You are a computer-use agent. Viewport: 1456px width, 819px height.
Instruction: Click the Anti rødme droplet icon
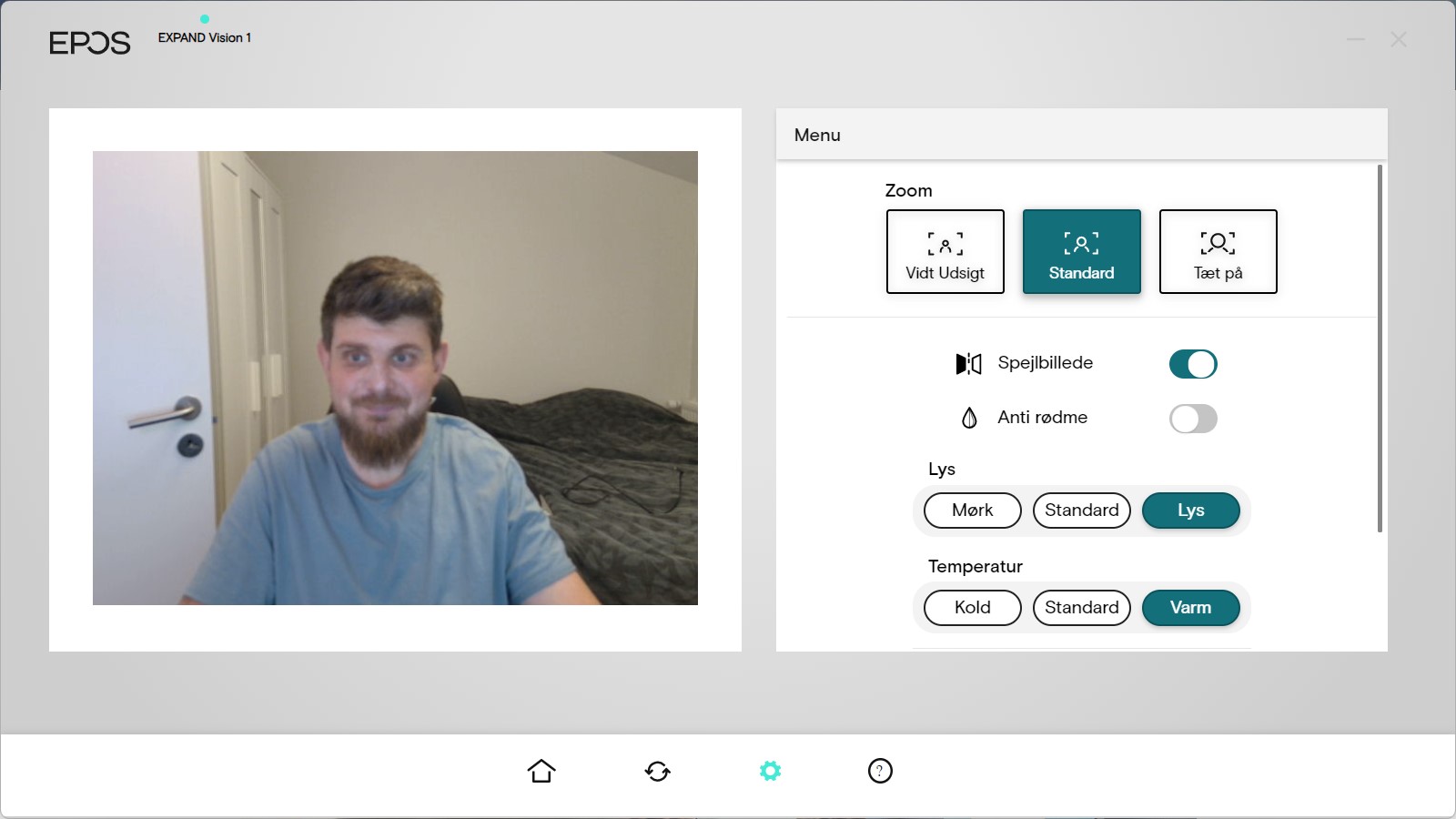tap(969, 418)
